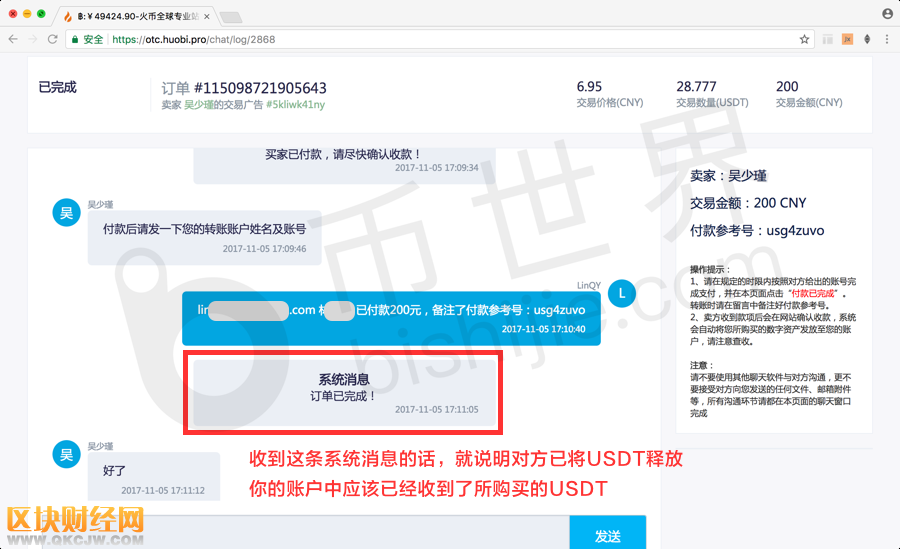Click 交易金额：200 CNY in side panel
The height and width of the screenshot is (549, 900).
tap(748, 203)
